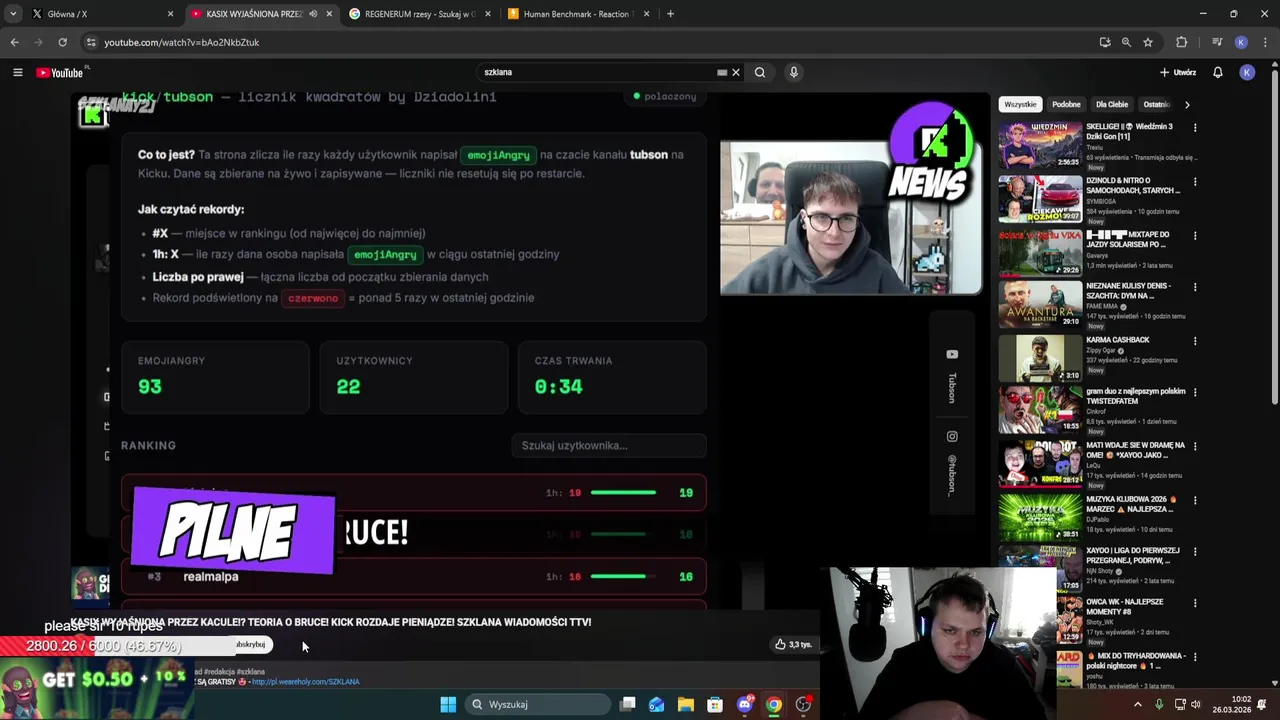
Task: Open KARMA CASHBACK video thumbnail
Action: click(x=1040, y=358)
